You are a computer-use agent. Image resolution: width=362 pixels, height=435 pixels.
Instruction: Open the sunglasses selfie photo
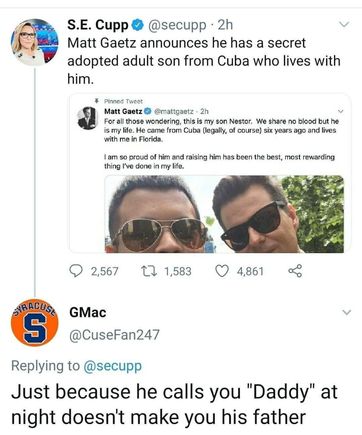point(224,214)
